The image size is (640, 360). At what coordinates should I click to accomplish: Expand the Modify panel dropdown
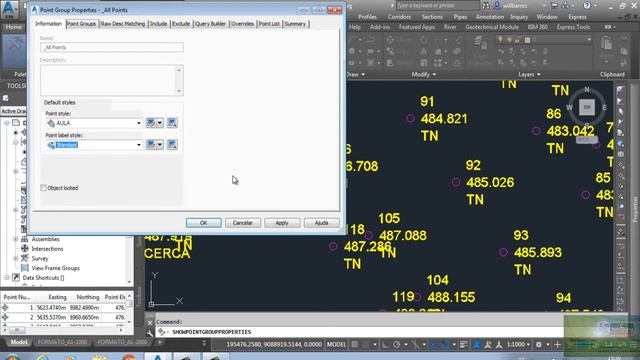(424, 74)
